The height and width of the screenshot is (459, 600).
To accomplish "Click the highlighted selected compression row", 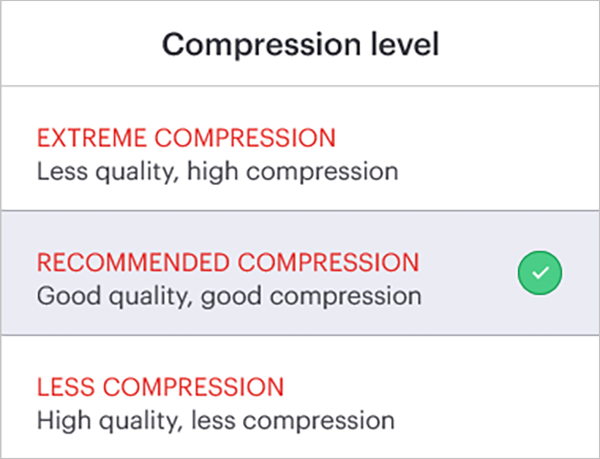I will point(300,273).
